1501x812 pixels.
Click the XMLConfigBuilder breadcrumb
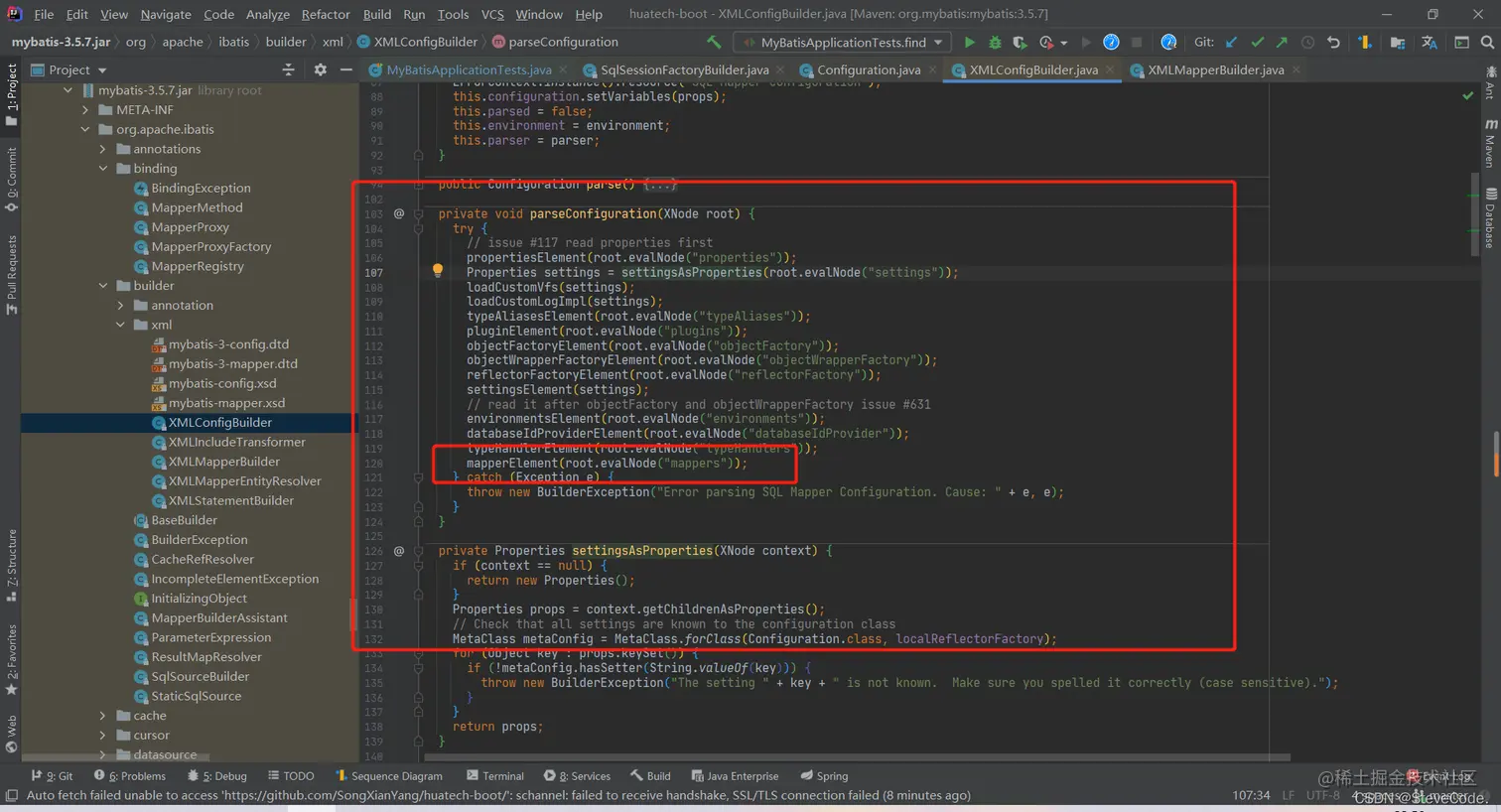417,42
